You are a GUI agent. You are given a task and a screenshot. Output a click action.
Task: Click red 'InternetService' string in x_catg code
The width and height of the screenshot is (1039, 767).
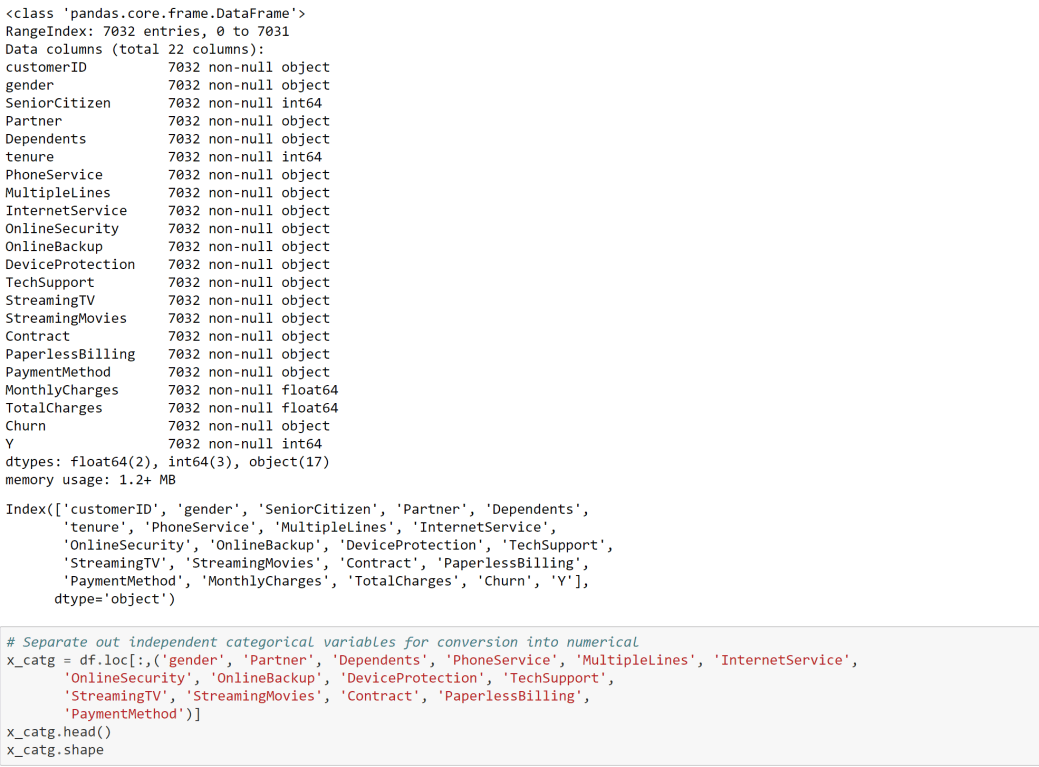(x=782, y=660)
